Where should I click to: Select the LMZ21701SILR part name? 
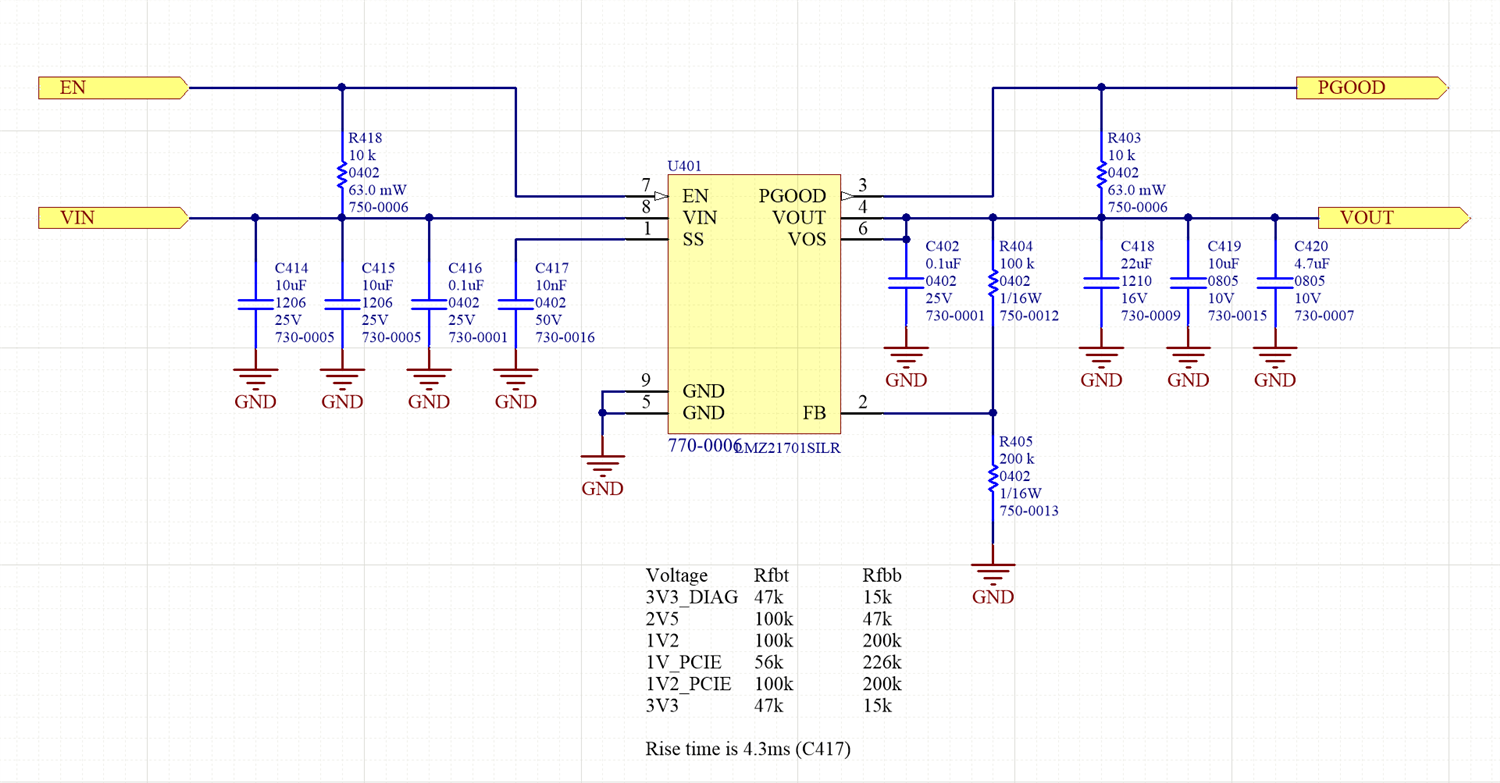click(788, 448)
